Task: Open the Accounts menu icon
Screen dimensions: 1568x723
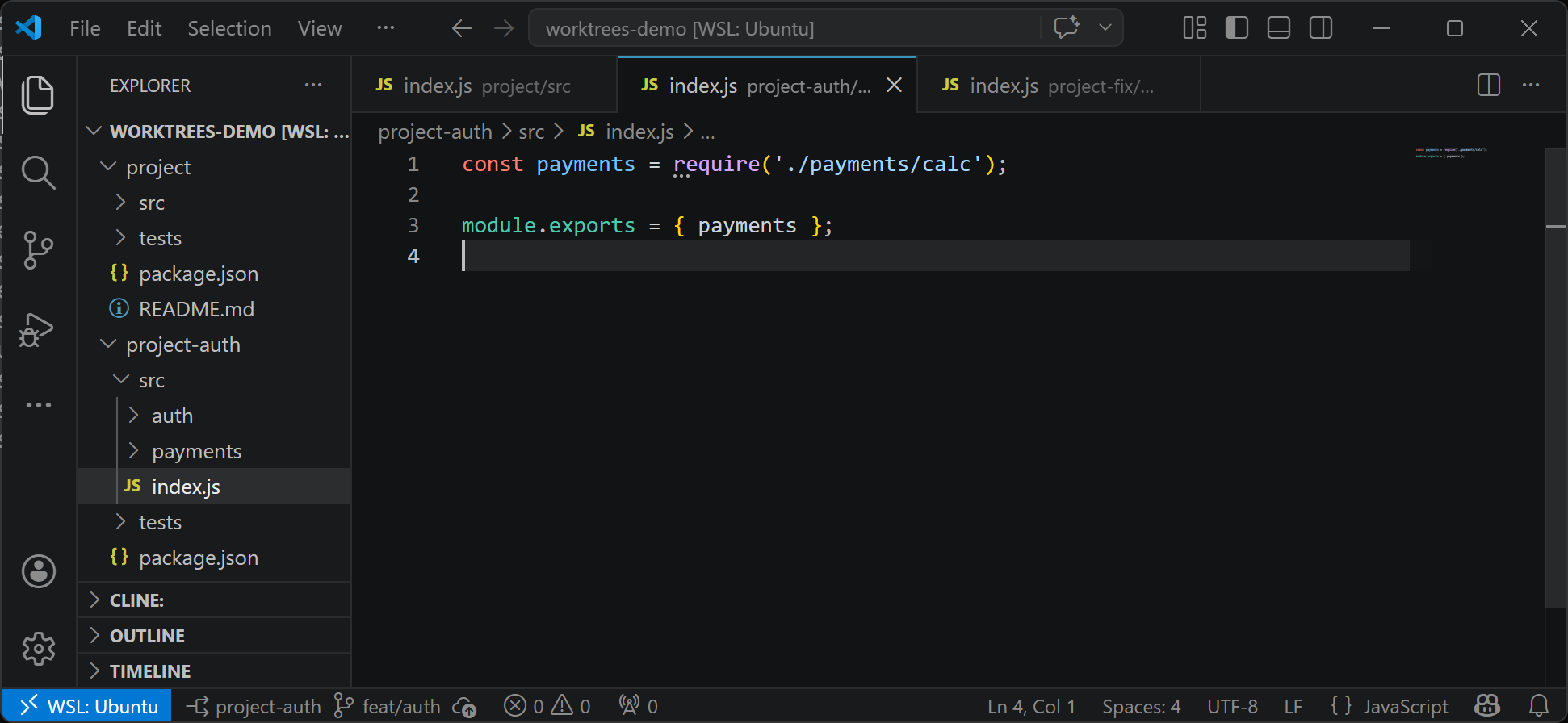Action: click(x=38, y=571)
